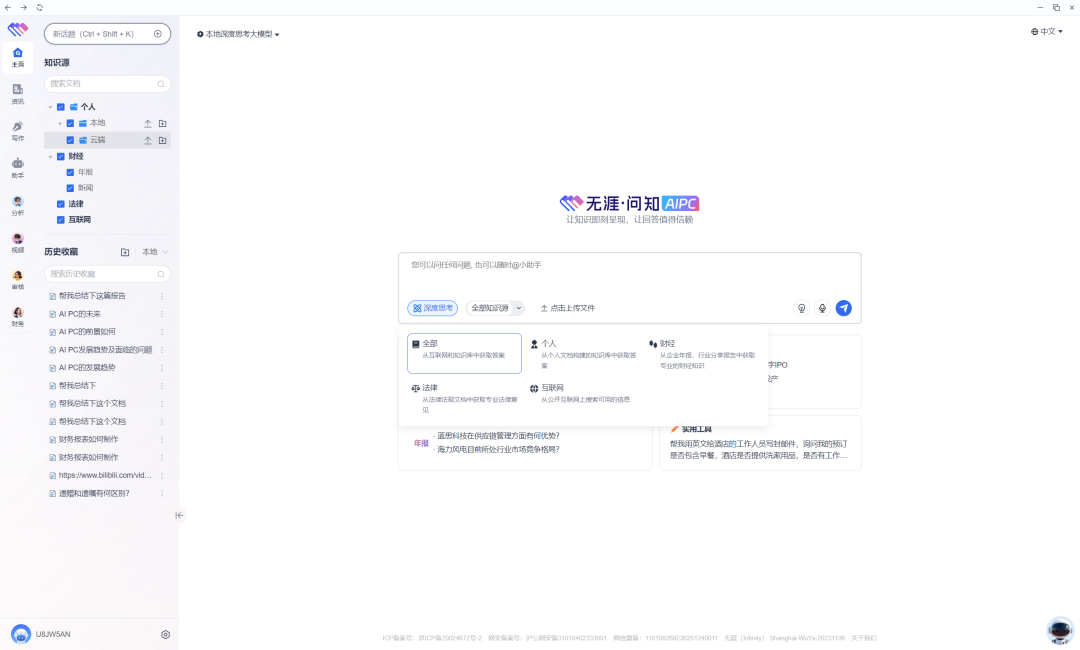Click the search icon in the 搜索历史收藏 box
The image size is (1080, 650).
click(160, 274)
